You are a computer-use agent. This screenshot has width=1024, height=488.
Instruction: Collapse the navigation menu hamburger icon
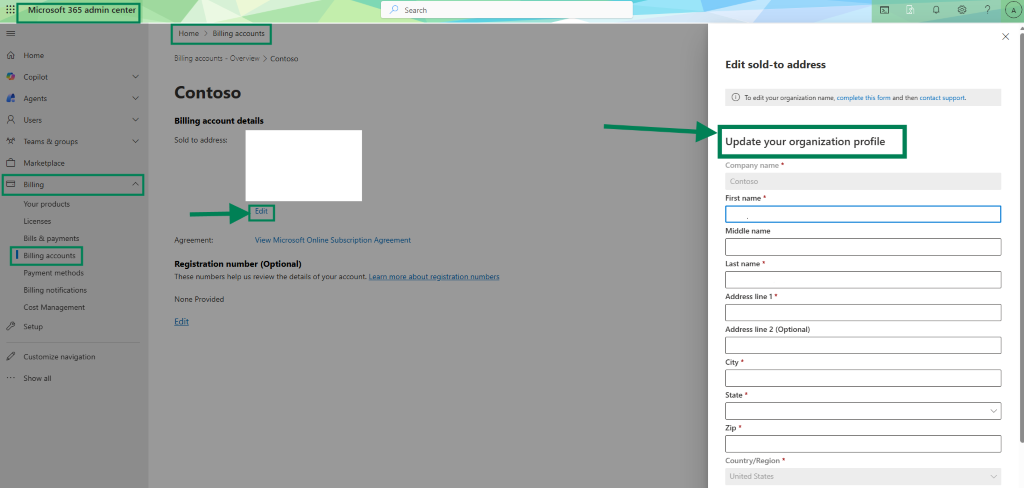pos(10,33)
